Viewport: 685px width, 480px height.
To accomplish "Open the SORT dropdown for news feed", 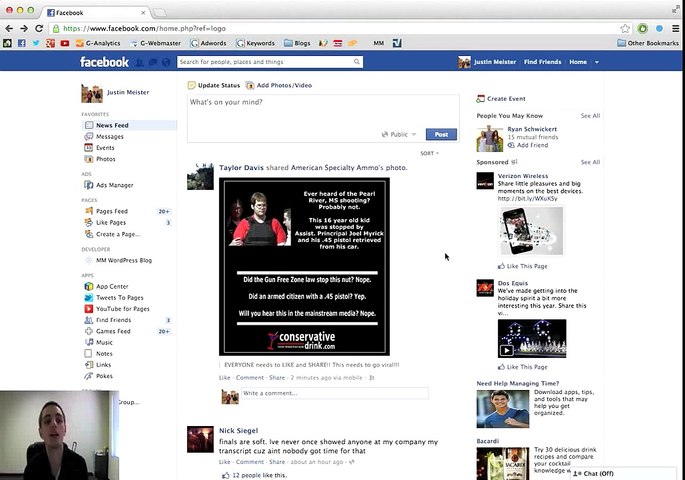I will click(429, 154).
